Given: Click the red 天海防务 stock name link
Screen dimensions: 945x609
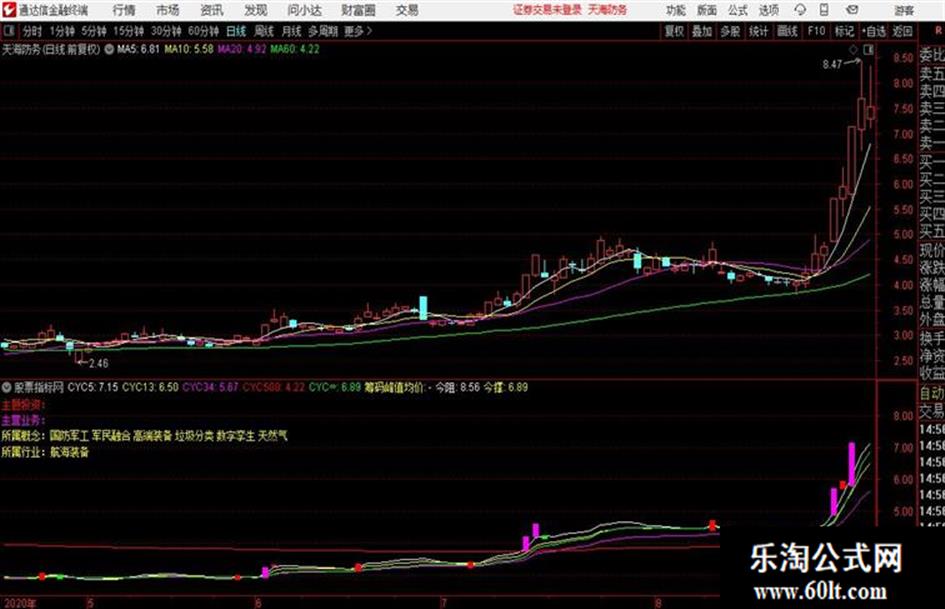Looking at the screenshot, I should coord(608,10).
